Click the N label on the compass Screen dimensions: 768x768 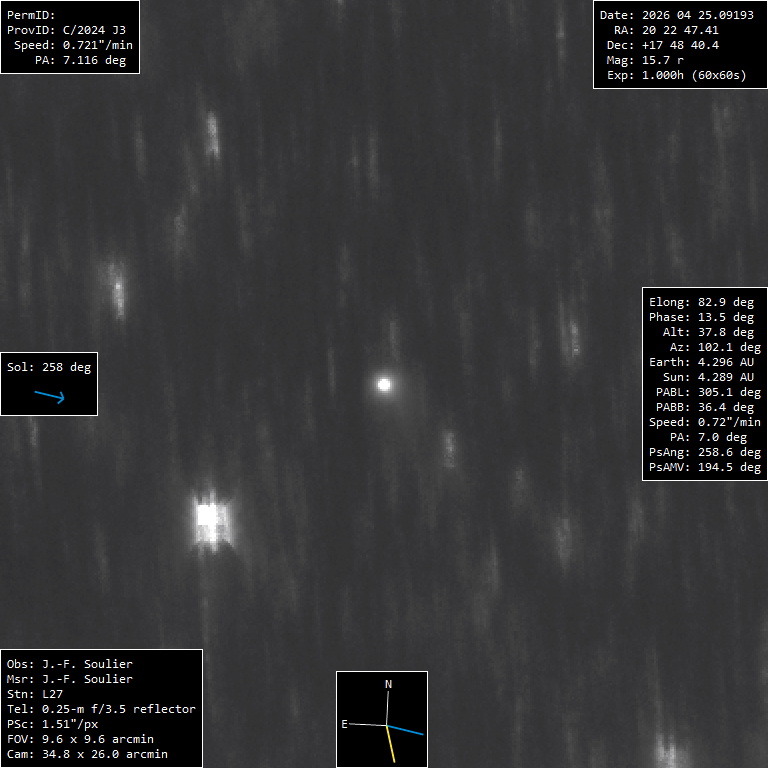coord(388,684)
